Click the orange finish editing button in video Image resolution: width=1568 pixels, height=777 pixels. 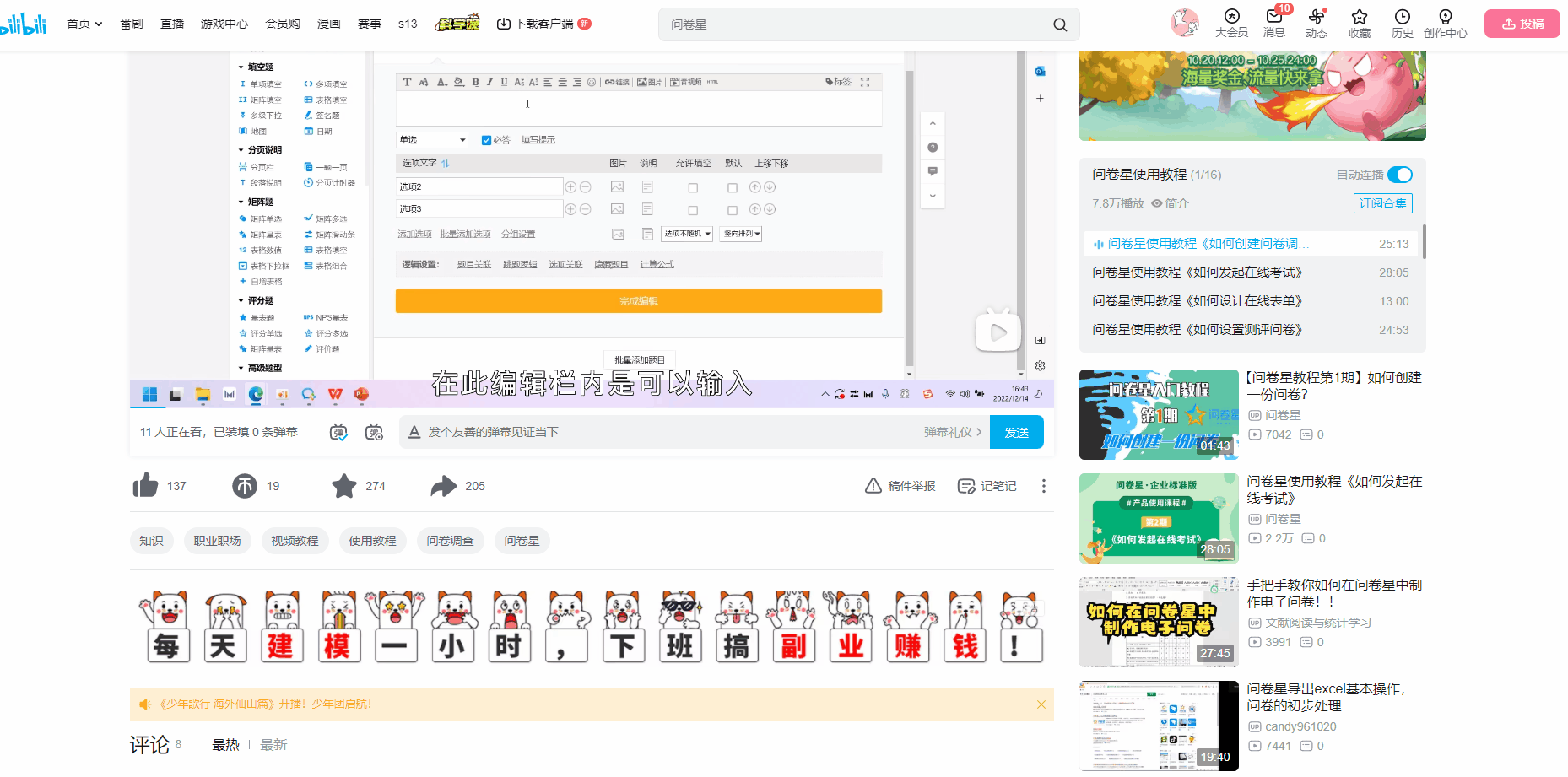click(639, 301)
